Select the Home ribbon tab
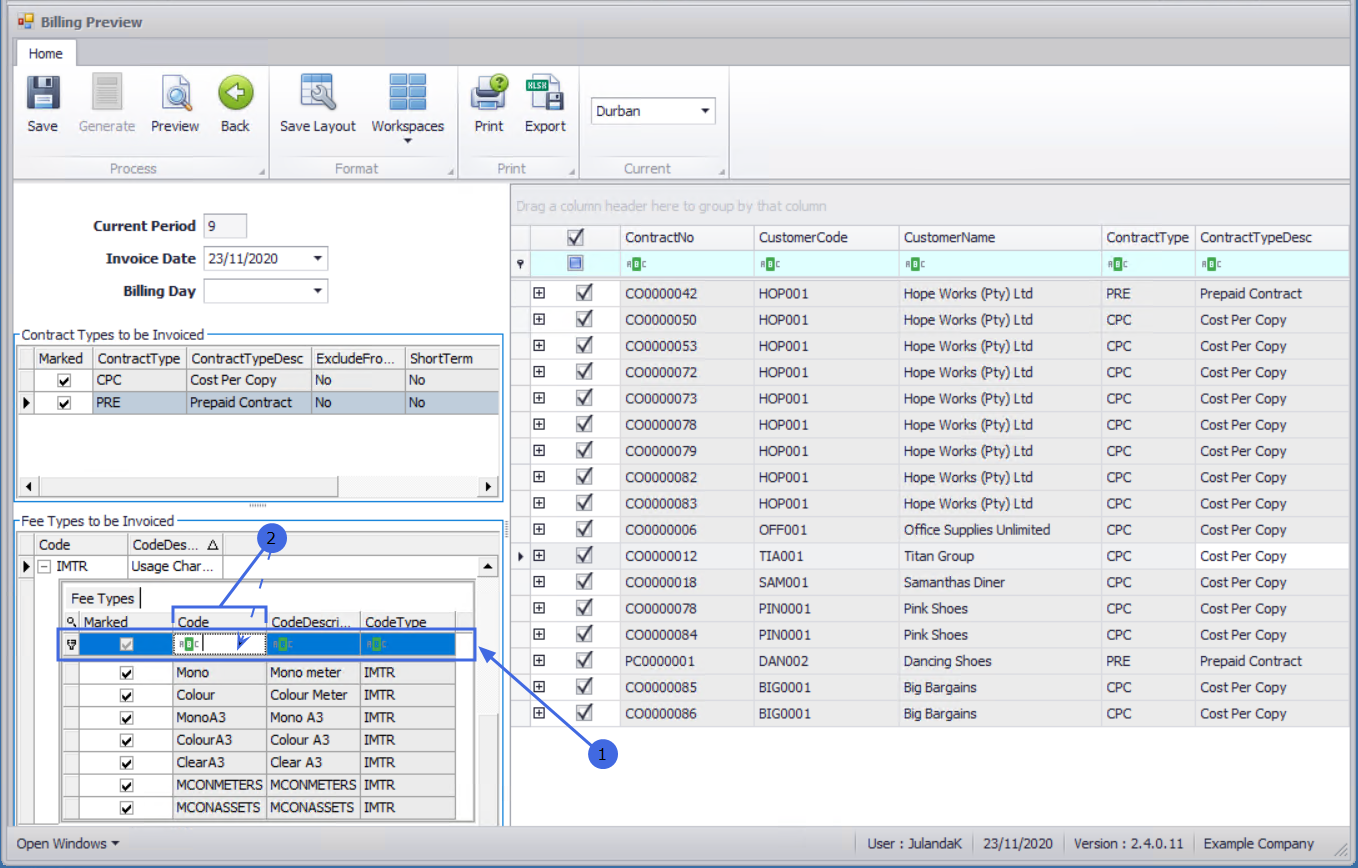Screen dimensions: 1358x868 (45, 54)
